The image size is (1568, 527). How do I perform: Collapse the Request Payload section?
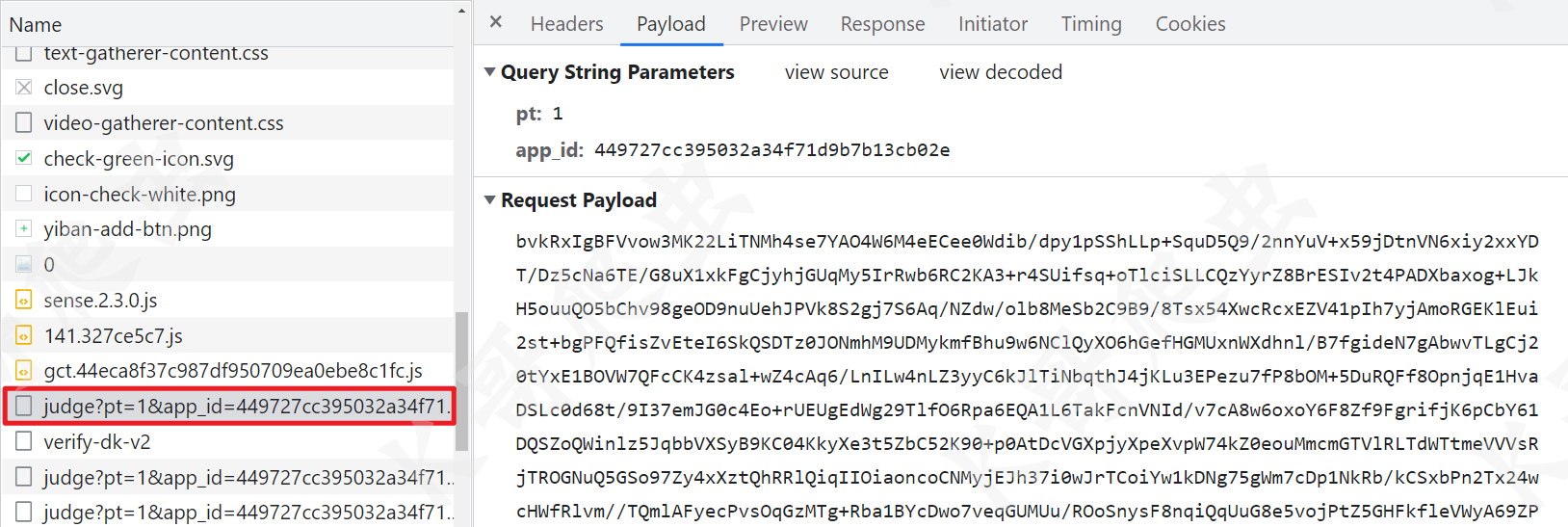pos(490,200)
